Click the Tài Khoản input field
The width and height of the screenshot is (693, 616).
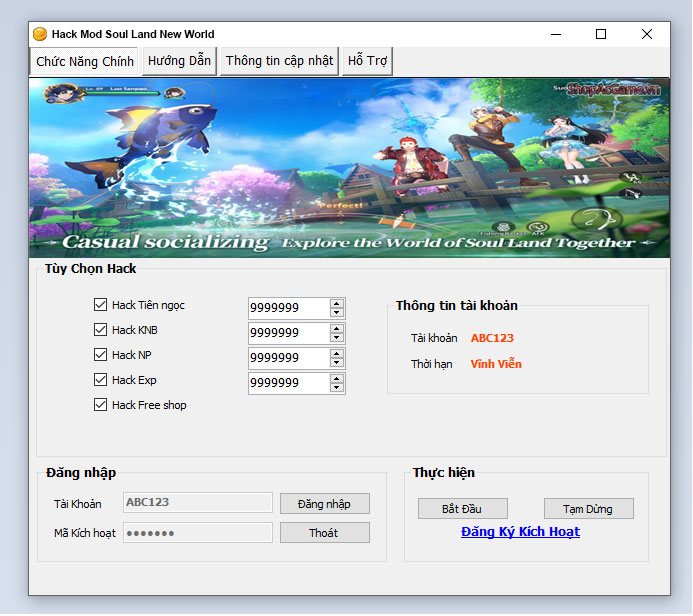[x=198, y=502]
